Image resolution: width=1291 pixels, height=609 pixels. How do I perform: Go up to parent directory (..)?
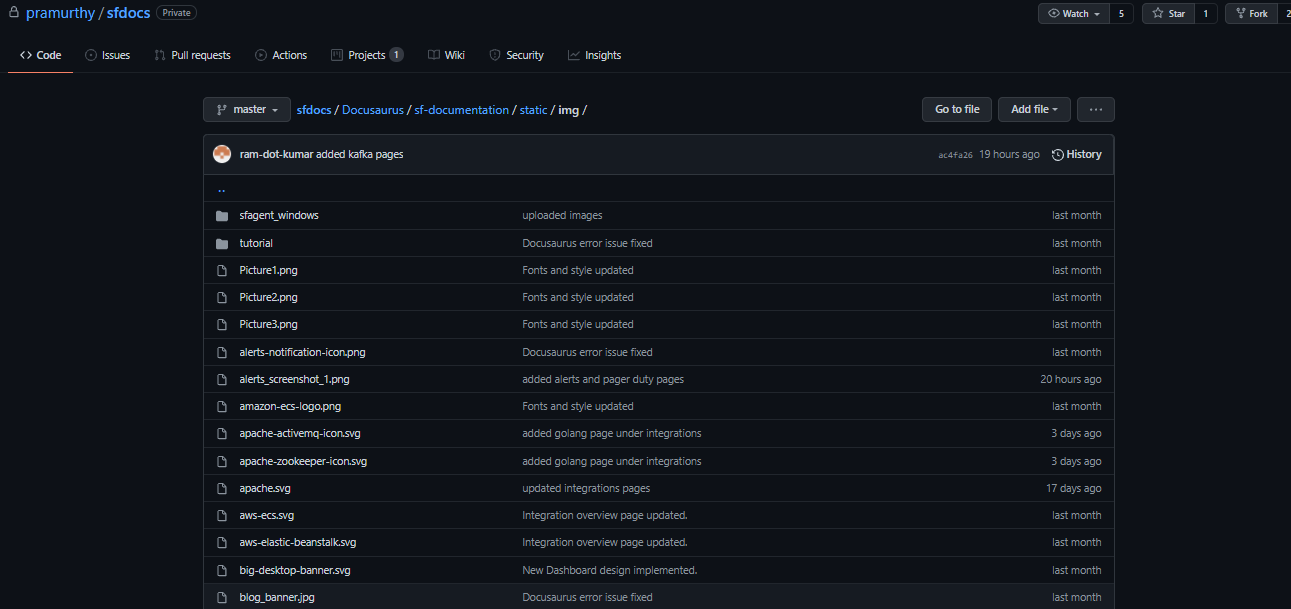221,189
